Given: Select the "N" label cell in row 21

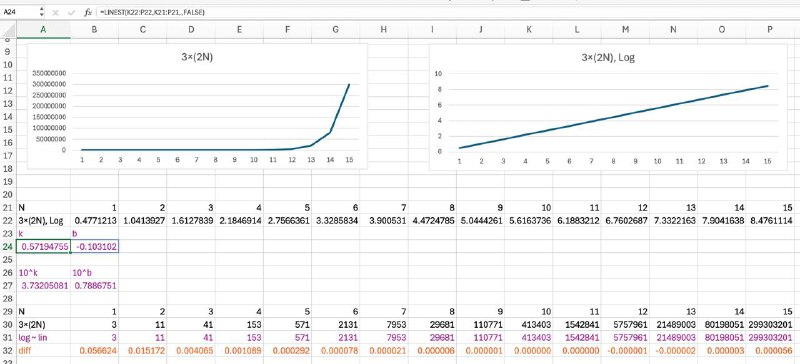Looking at the screenshot, I should (43, 207).
